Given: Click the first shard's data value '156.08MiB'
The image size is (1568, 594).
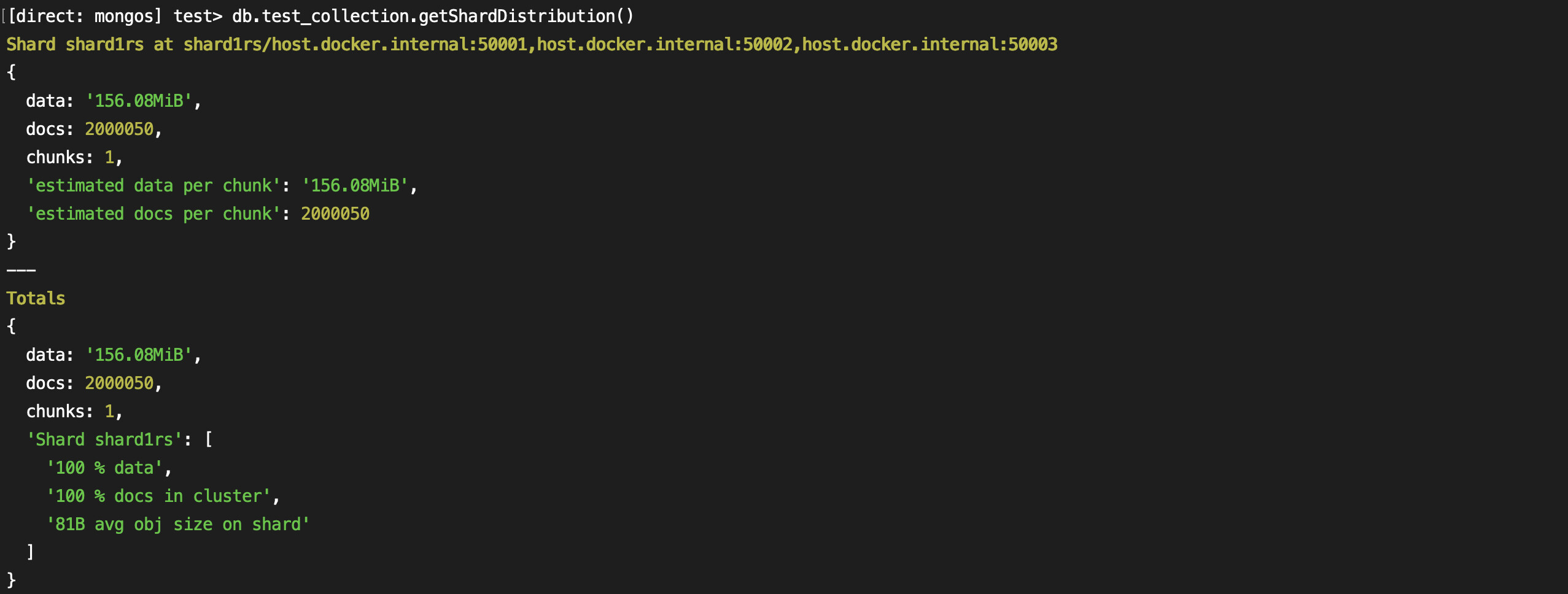Looking at the screenshot, I should pos(139,101).
